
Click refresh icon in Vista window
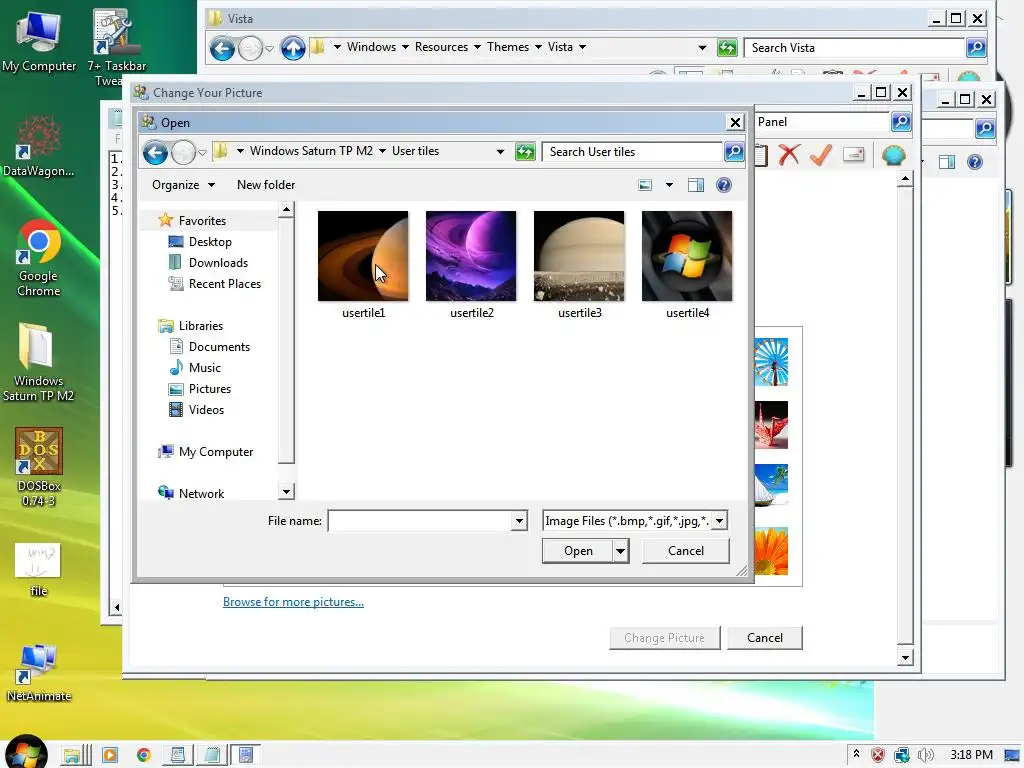point(727,48)
